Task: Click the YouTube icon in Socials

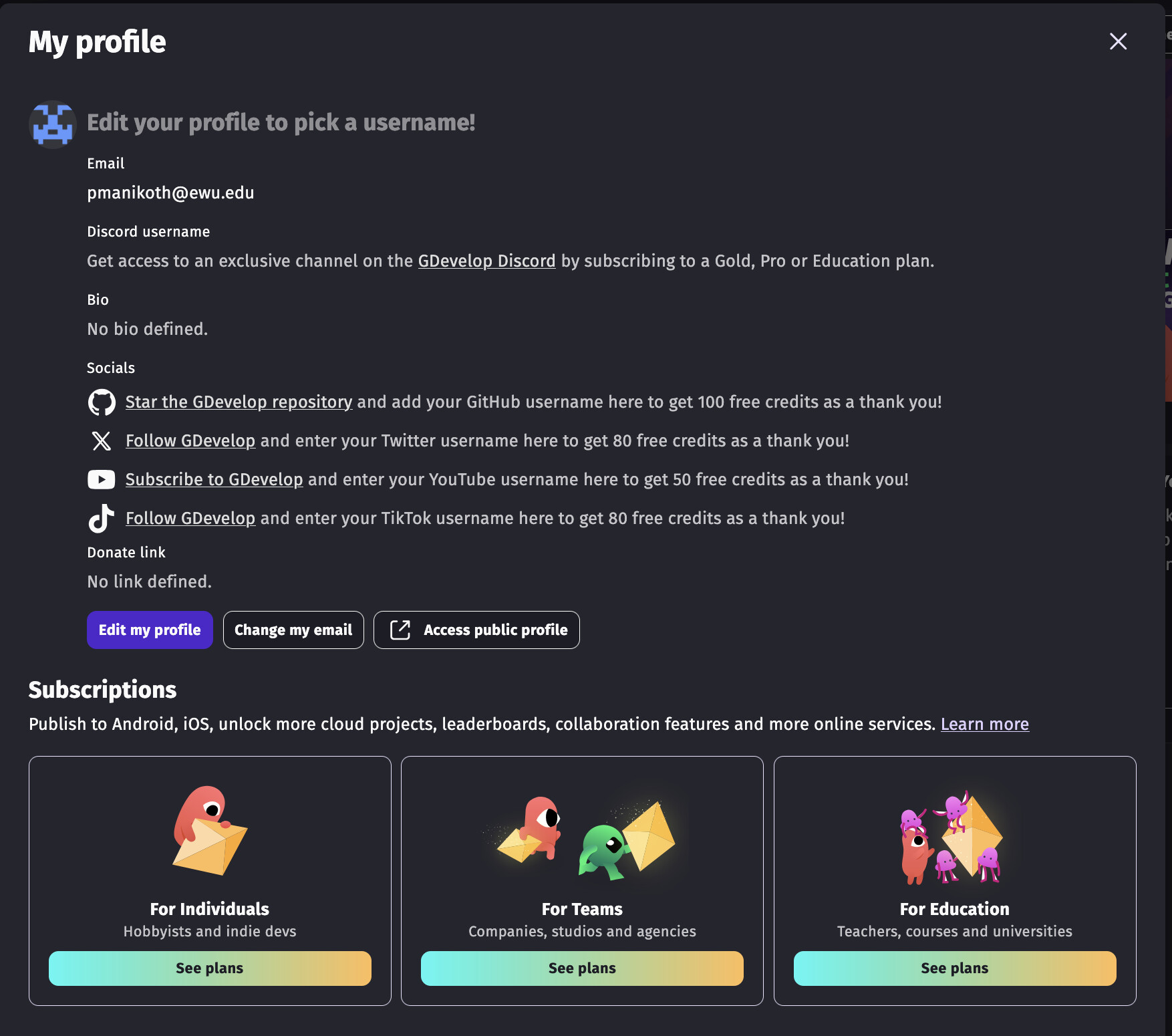Action: coord(102,480)
